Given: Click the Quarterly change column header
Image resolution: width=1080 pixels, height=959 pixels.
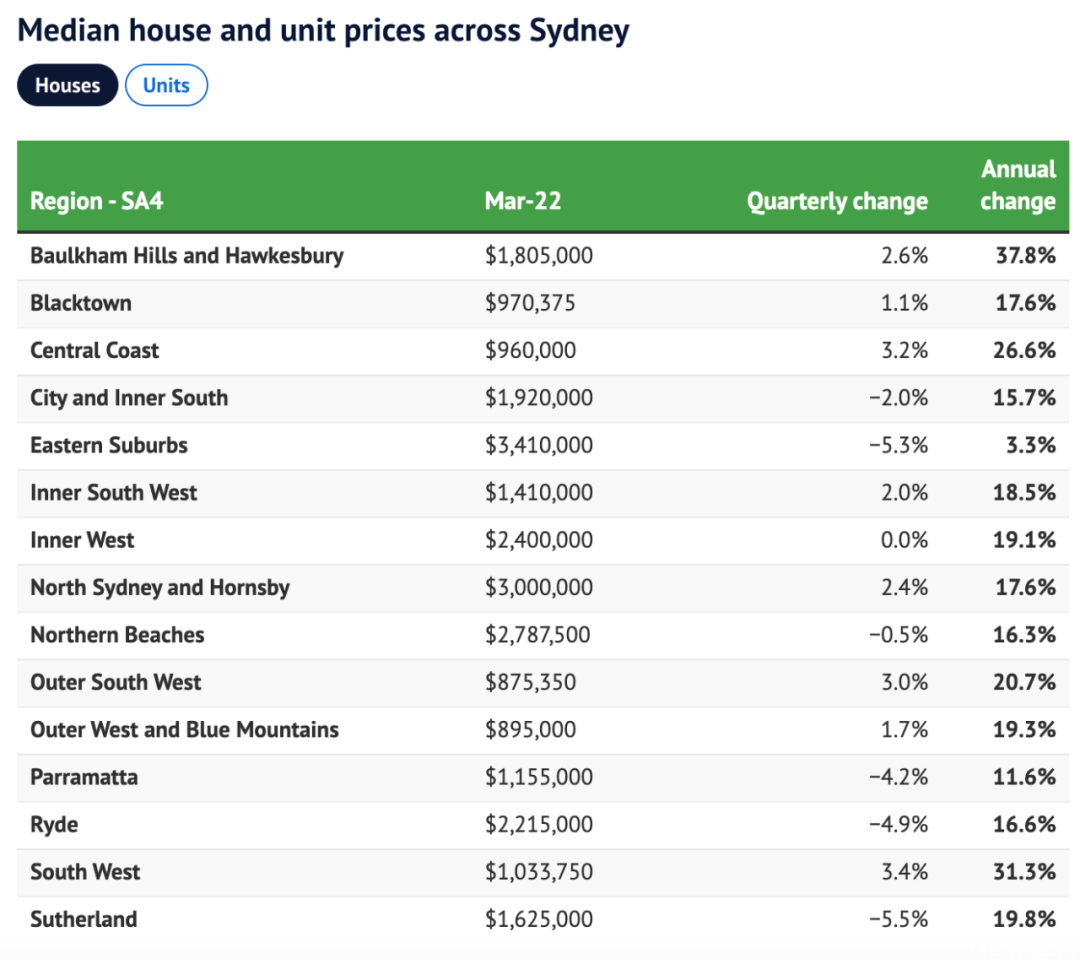Looking at the screenshot, I should (x=837, y=201).
